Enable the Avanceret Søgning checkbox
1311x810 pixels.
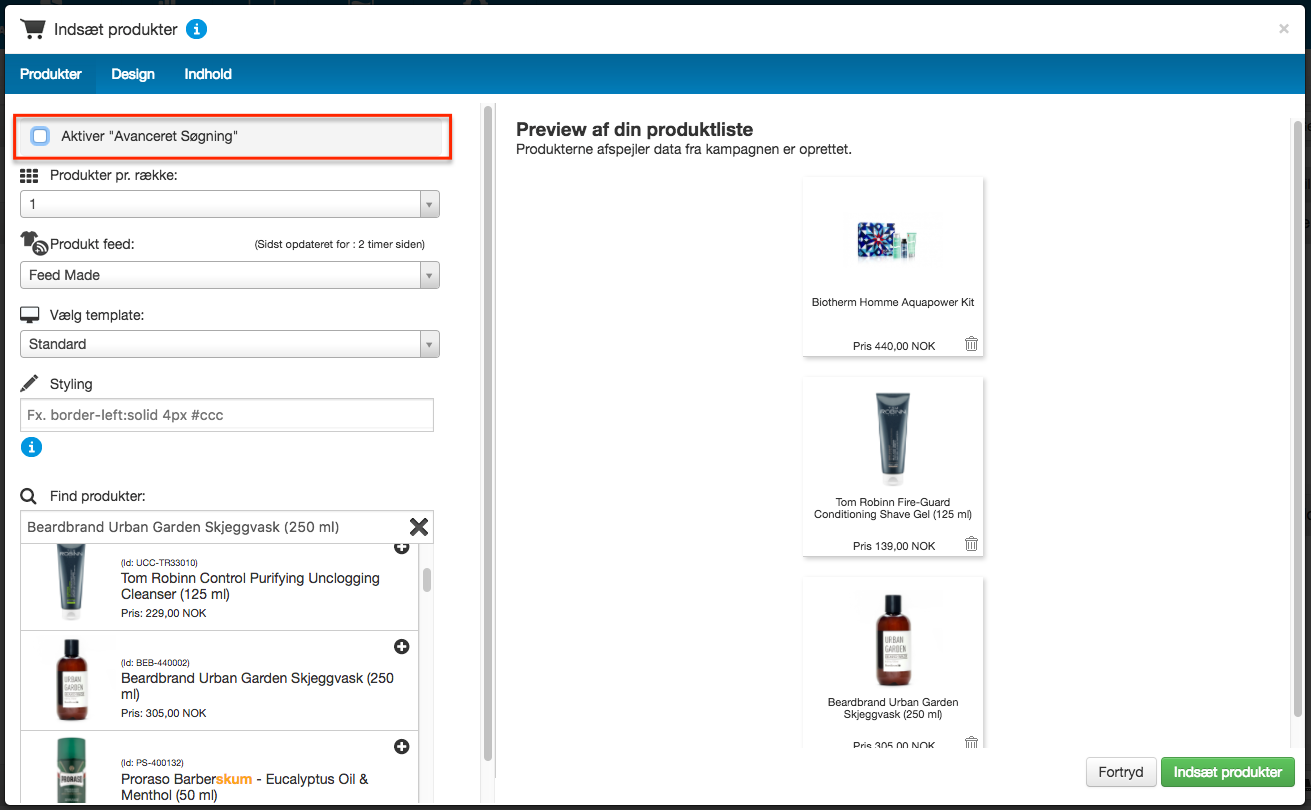point(40,136)
